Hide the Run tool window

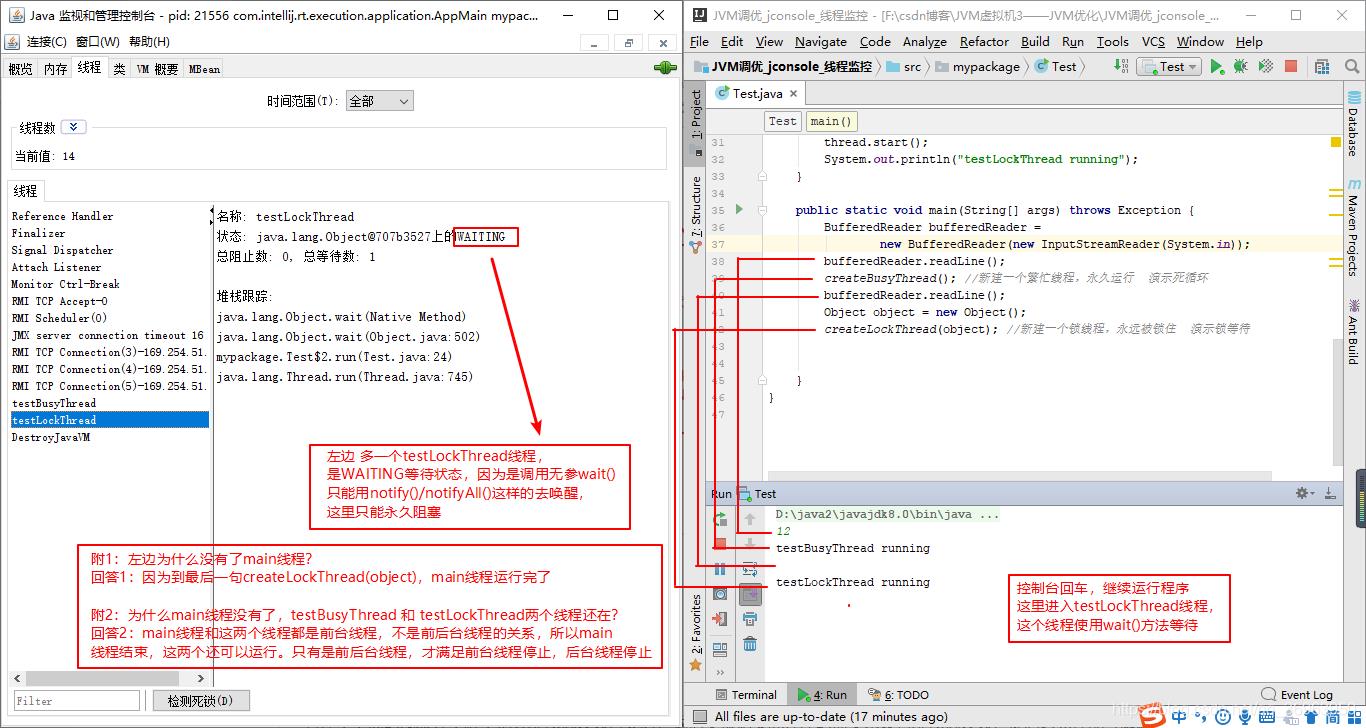[1329, 493]
